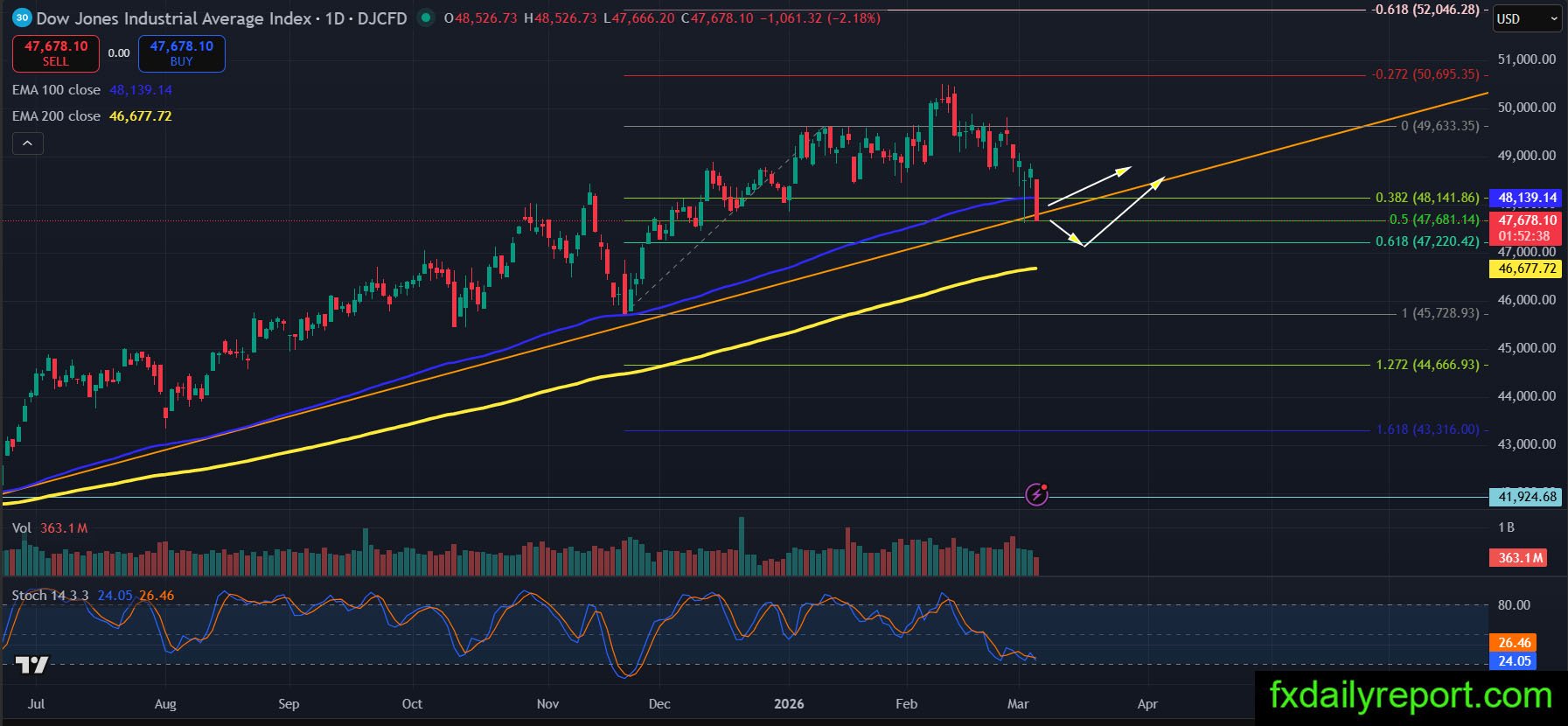This screenshot has height=726, width=1568.
Task: Open the lightning bolt event marker
Action: click(x=1036, y=495)
